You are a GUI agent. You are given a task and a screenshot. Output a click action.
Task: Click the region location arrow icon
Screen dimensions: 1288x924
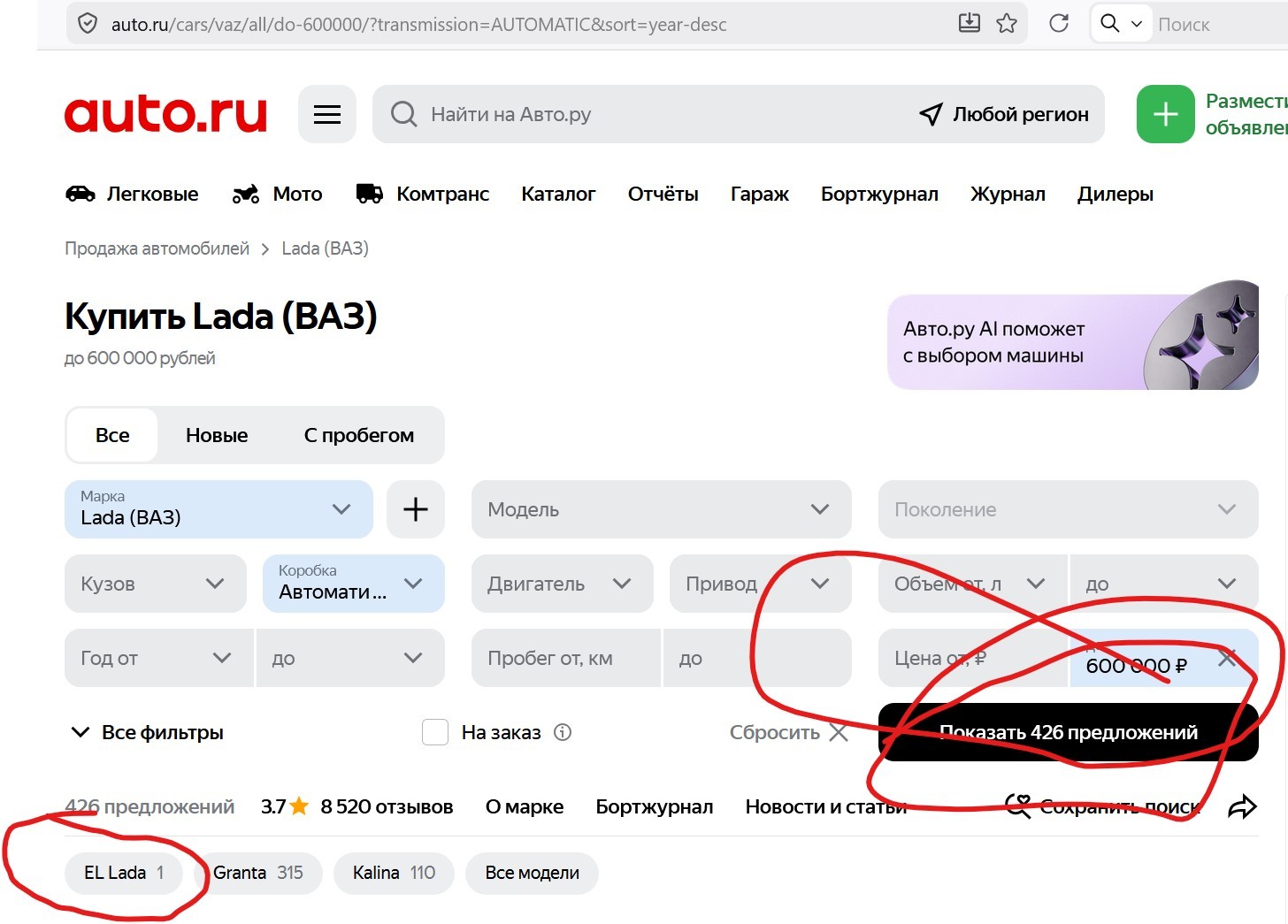(x=931, y=114)
